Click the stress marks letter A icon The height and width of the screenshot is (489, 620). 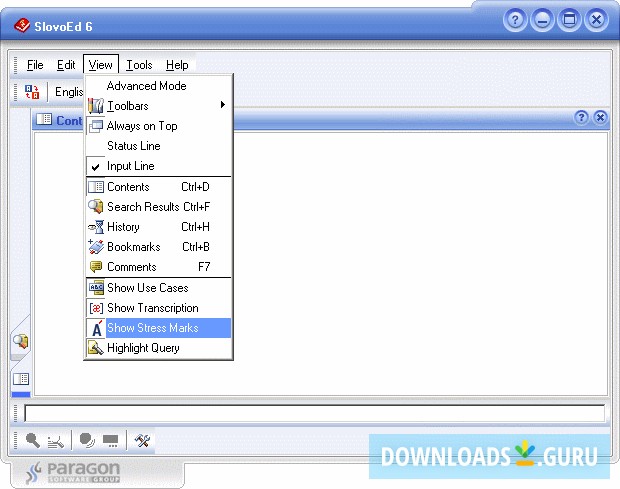pyautogui.click(x=96, y=328)
